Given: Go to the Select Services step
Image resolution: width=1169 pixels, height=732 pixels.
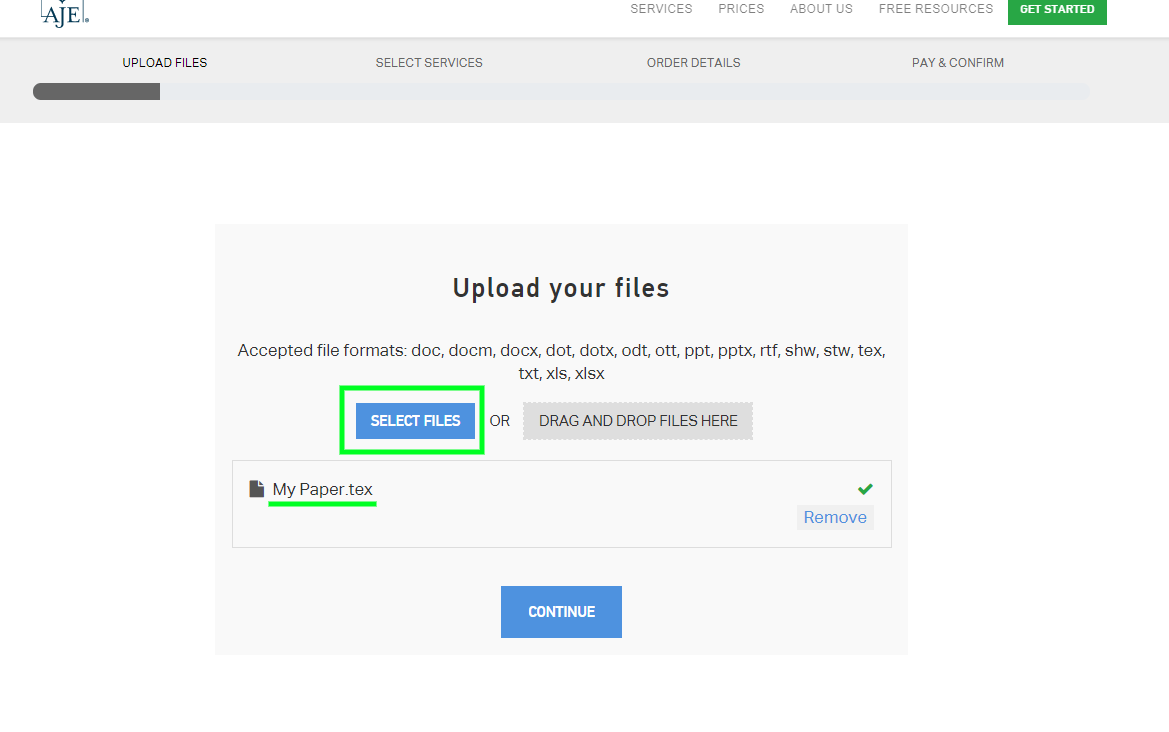Looking at the screenshot, I should [429, 63].
